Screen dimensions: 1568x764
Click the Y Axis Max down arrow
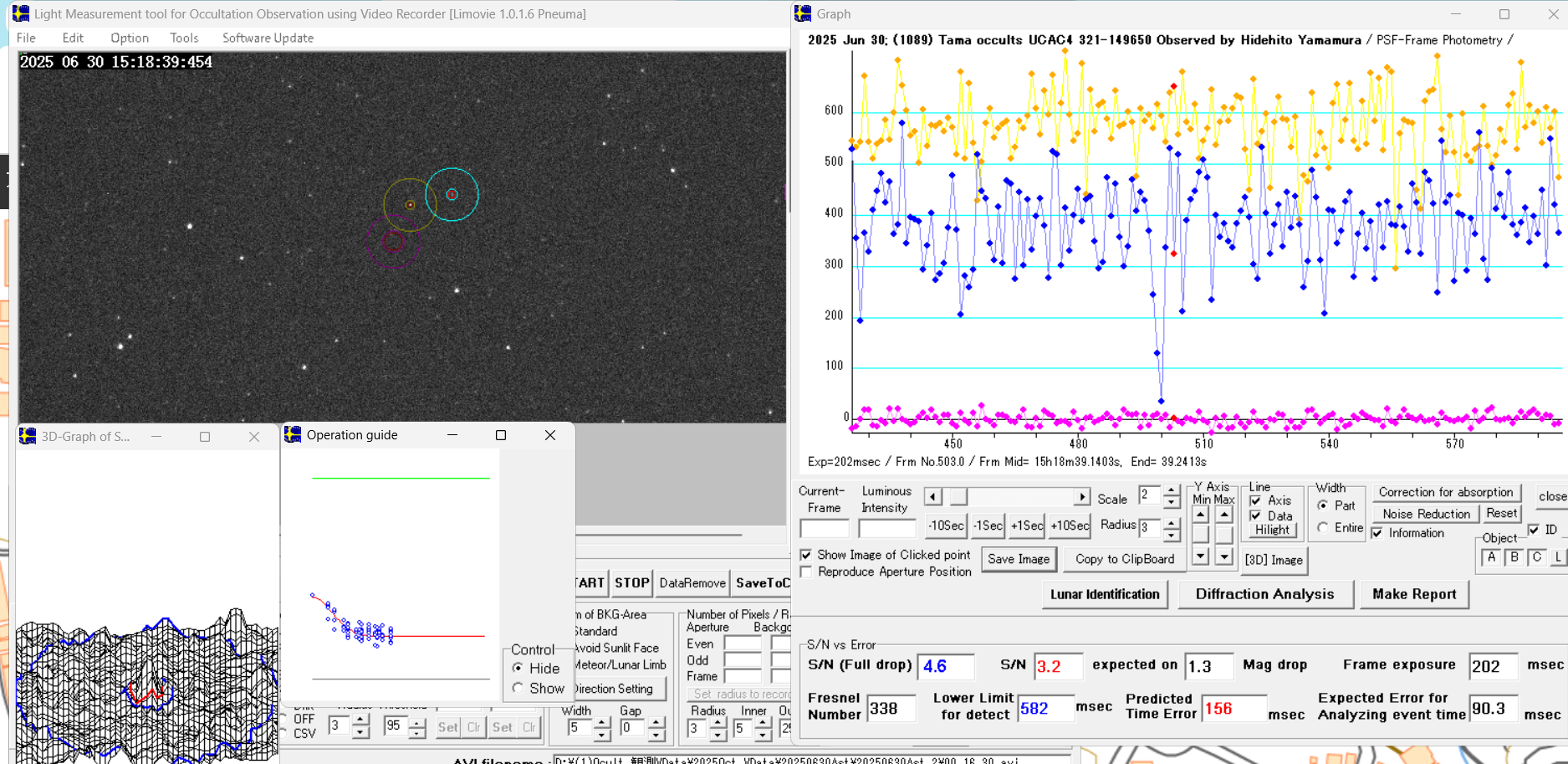(1224, 556)
